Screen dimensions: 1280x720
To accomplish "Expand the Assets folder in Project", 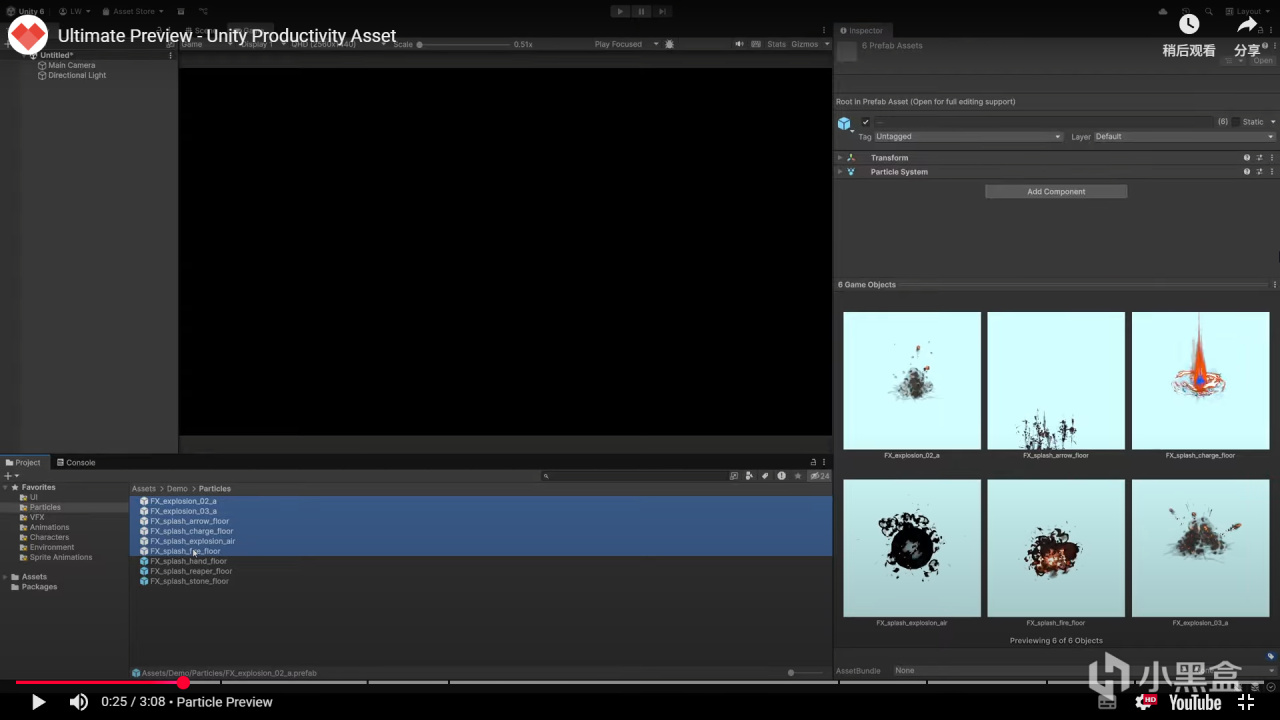I will pyautogui.click(x=5, y=577).
